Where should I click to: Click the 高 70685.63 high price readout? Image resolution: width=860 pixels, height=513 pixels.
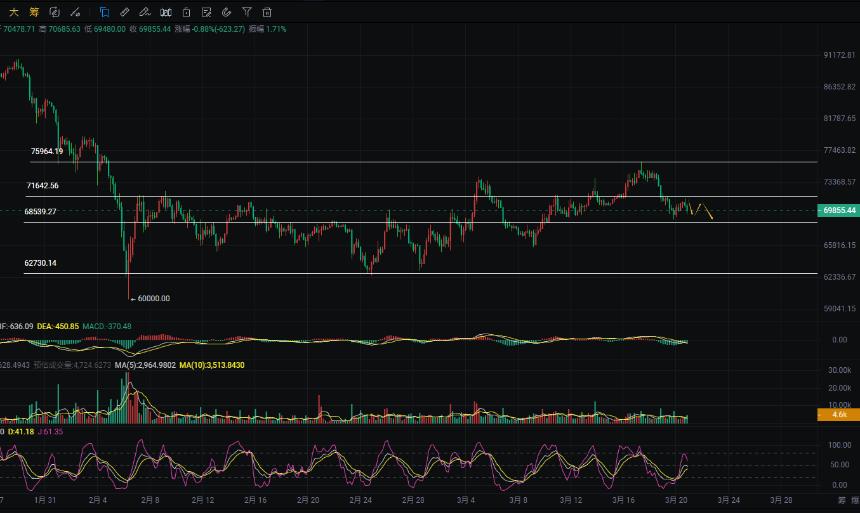point(60,29)
